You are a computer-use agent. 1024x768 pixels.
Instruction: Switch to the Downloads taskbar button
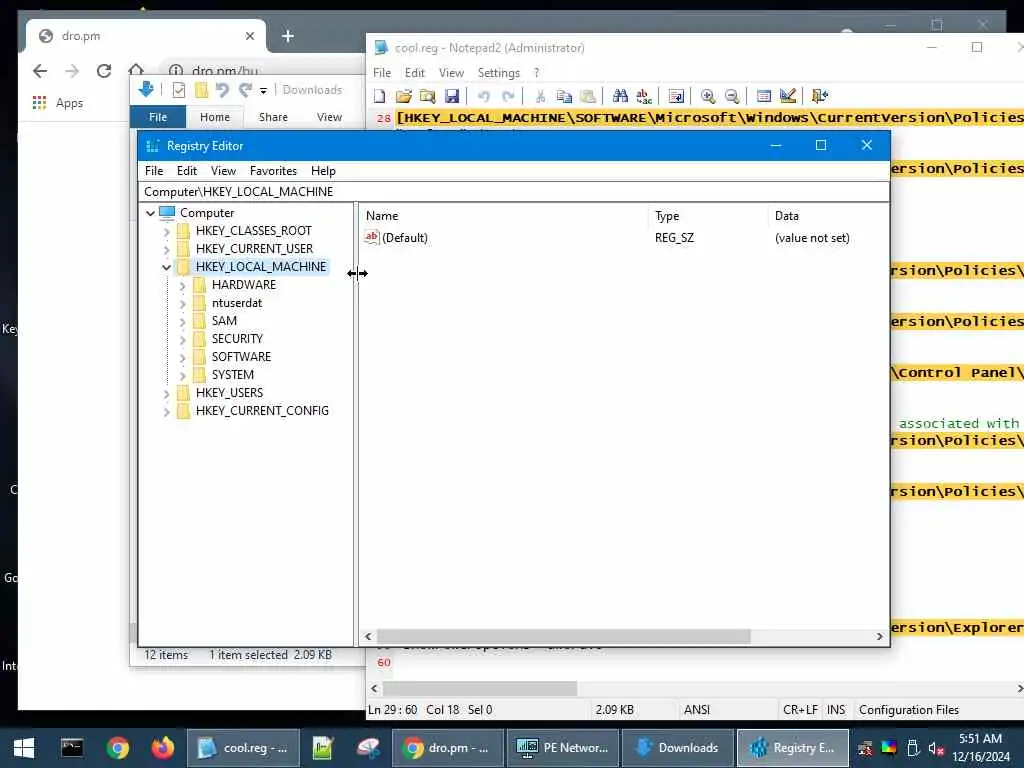click(677, 748)
